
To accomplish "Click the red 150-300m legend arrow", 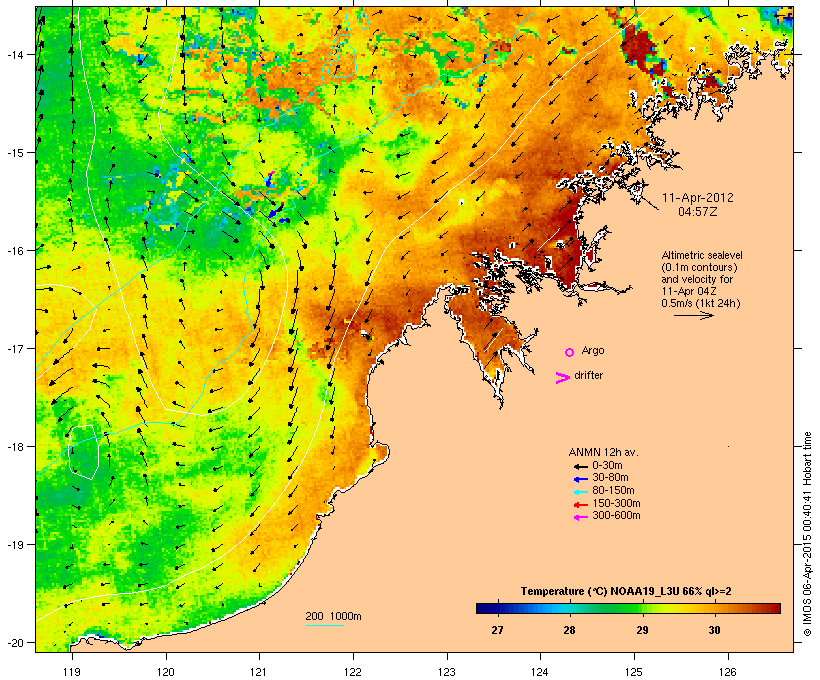I will [x=581, y=505].
